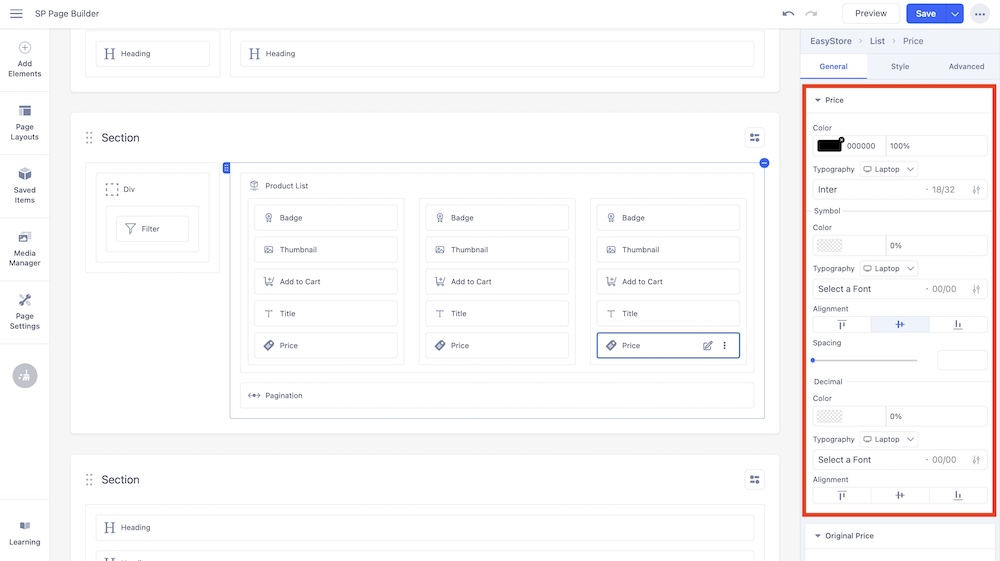The width and height of the screenshot is (1000, 561).
Task: Click the black Price color swatch
Action: coord(829,146)
